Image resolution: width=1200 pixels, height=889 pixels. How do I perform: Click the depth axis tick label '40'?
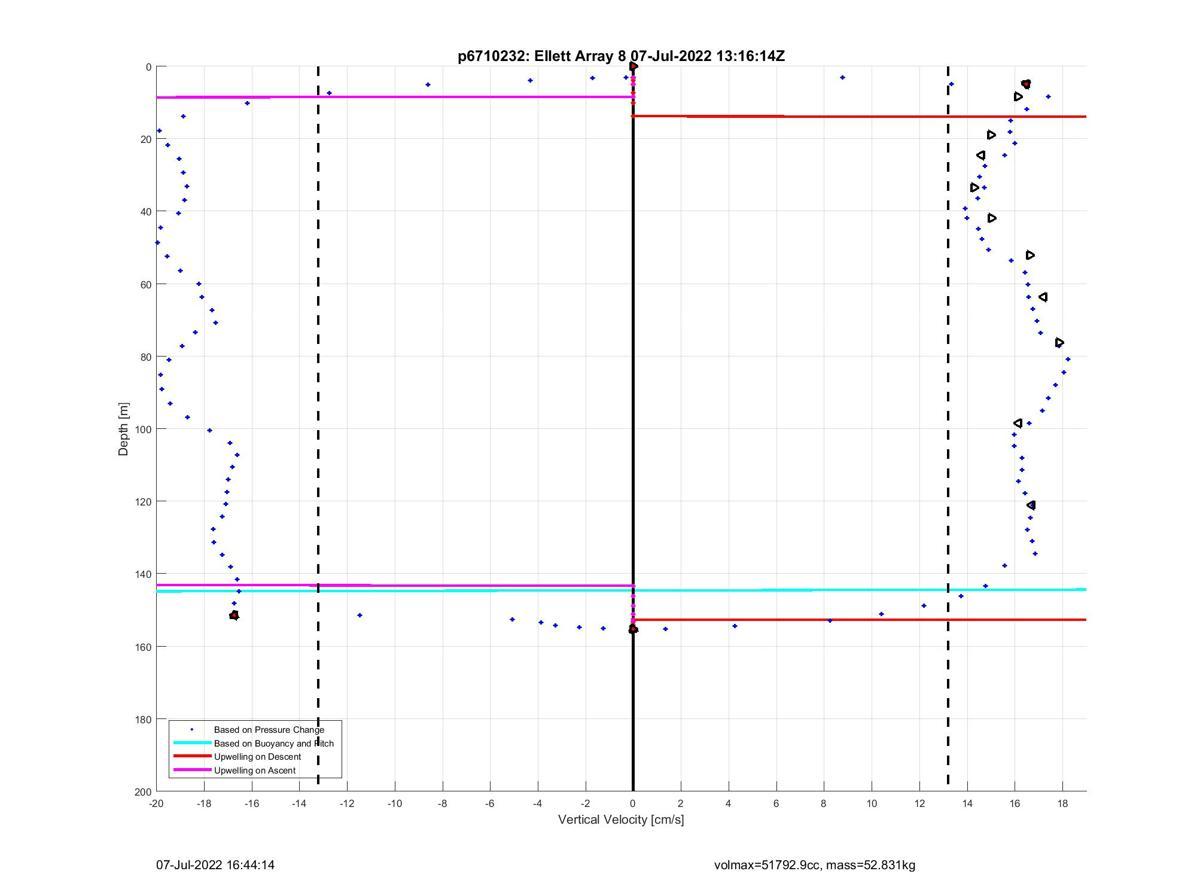click(x=145, y=212)
